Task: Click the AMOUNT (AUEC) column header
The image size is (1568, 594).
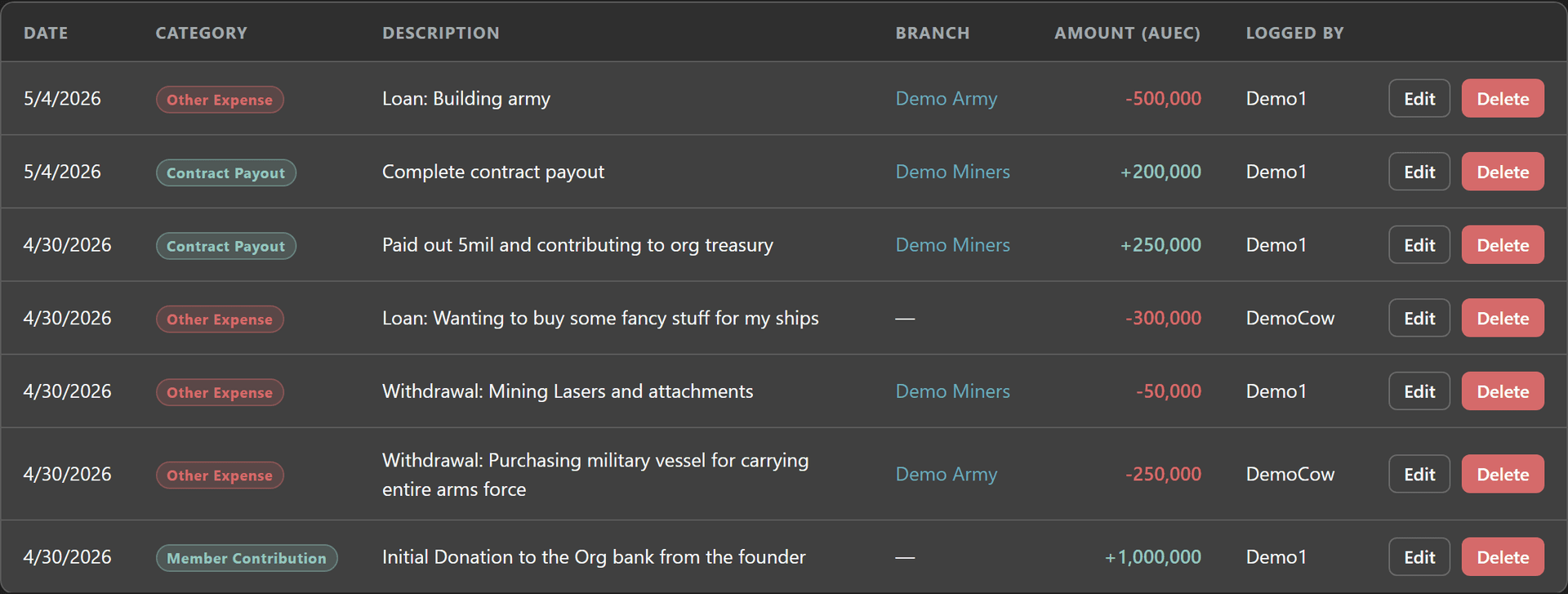Action: tap(1127, 33)
